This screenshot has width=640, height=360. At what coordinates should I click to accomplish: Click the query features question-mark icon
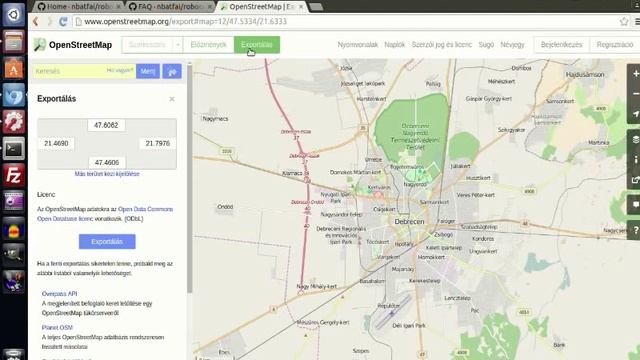click(x=635, y=230)
